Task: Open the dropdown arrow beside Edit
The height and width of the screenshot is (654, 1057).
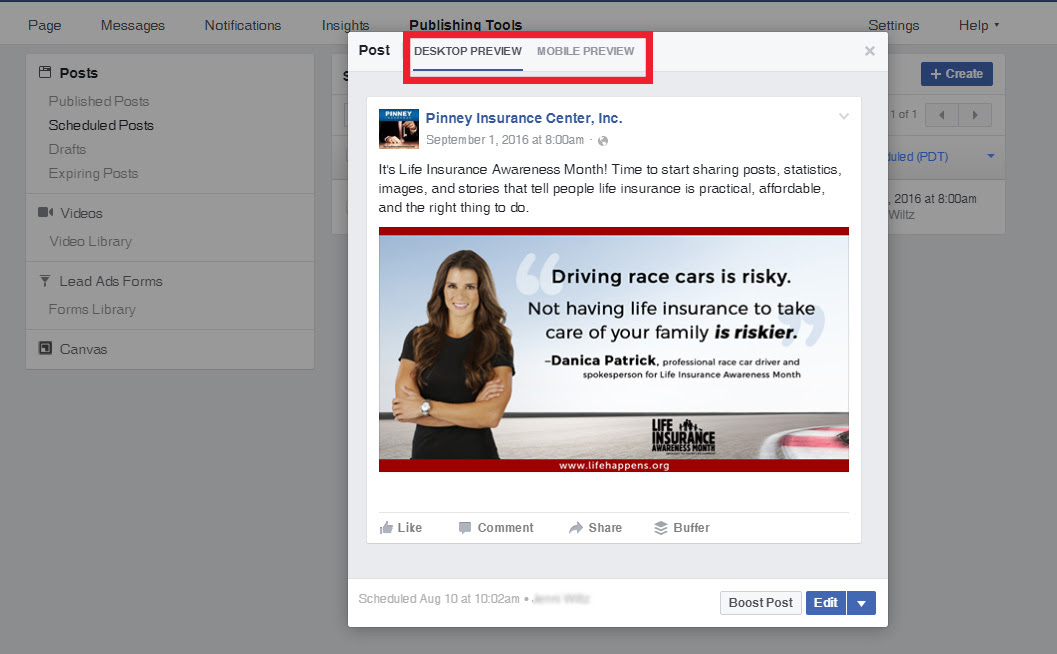Action: (862, 603)
